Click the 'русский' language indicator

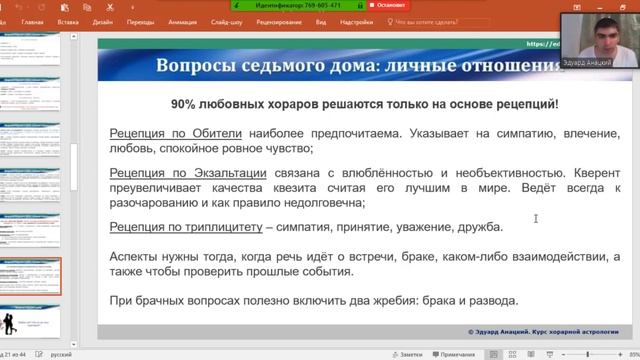click(61, 355)
